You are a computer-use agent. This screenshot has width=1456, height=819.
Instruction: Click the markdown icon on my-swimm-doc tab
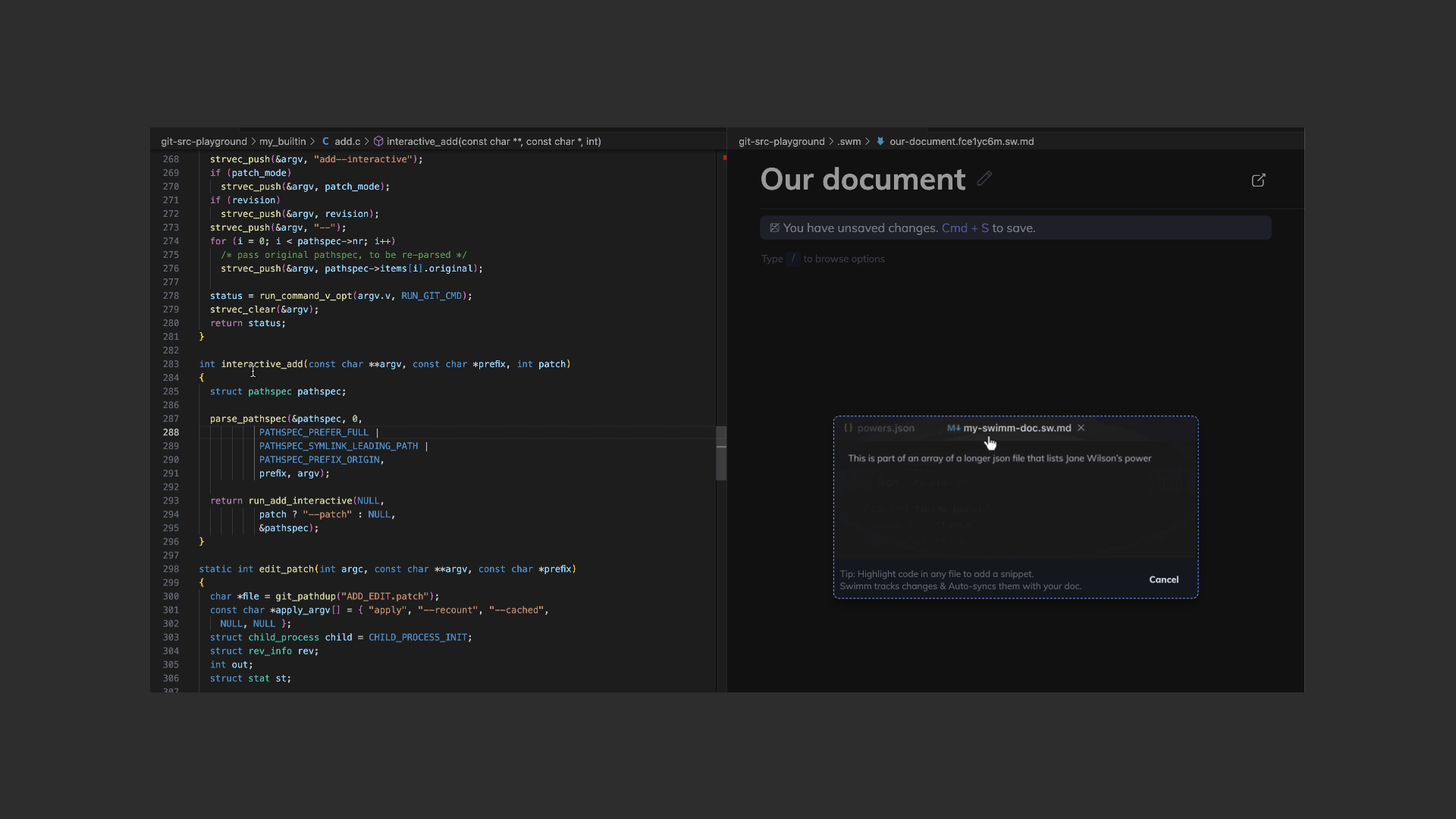click(x=953, y=428)
